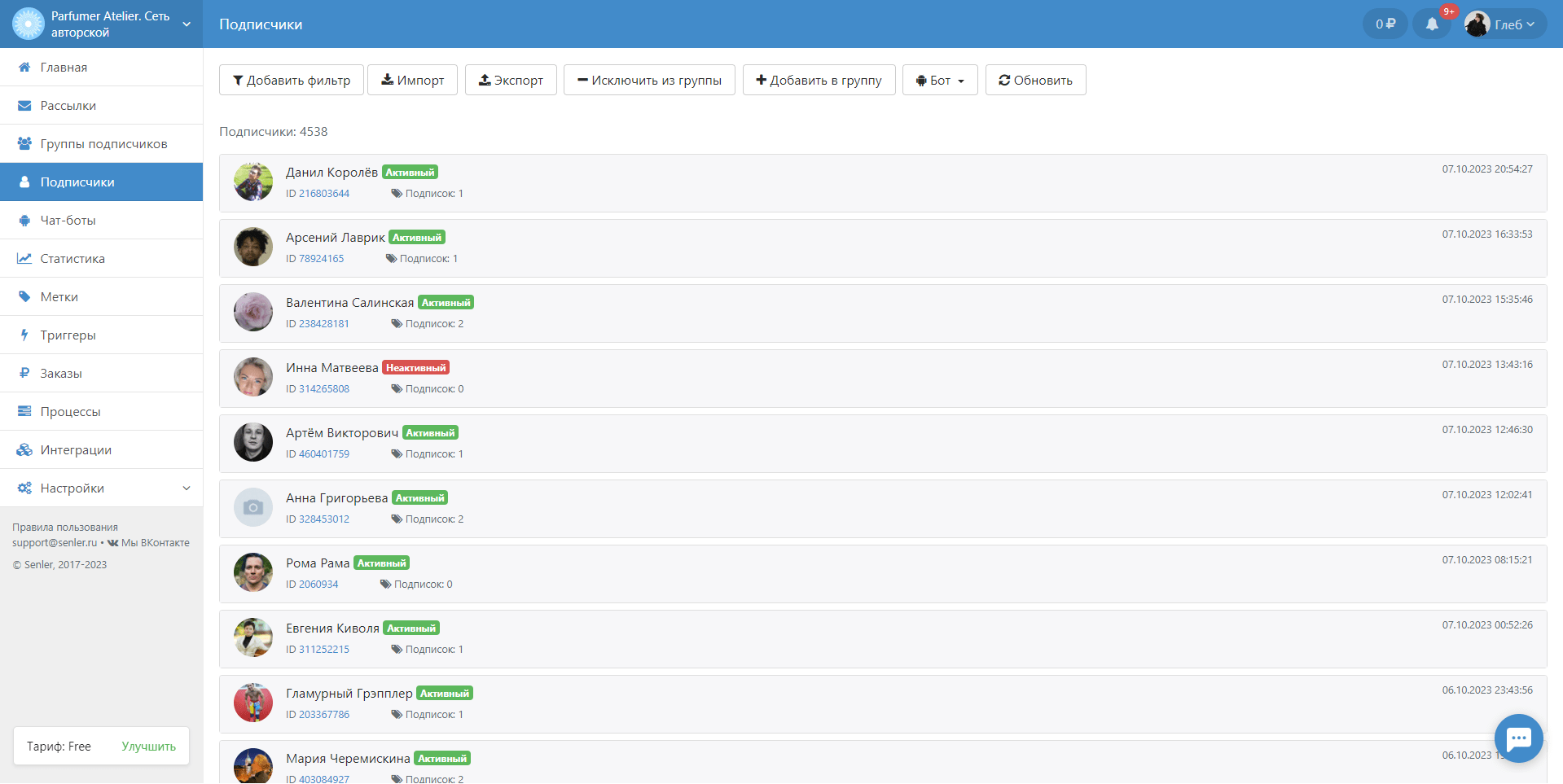The width and height of the screenshot is (1563, 784).
Task: Click ID 460401759 link
Action: pos(318,453)
